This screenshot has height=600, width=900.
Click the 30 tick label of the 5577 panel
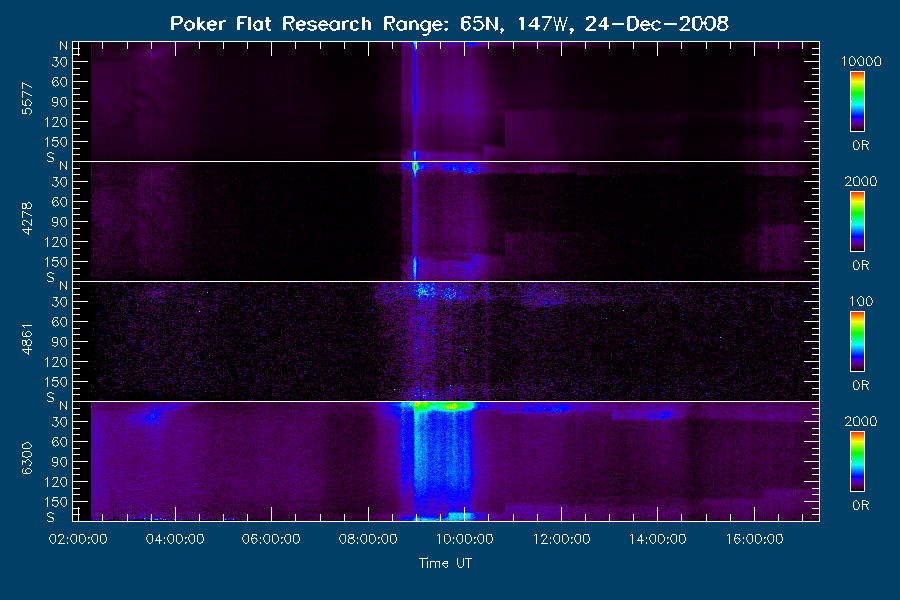(60, 62)
